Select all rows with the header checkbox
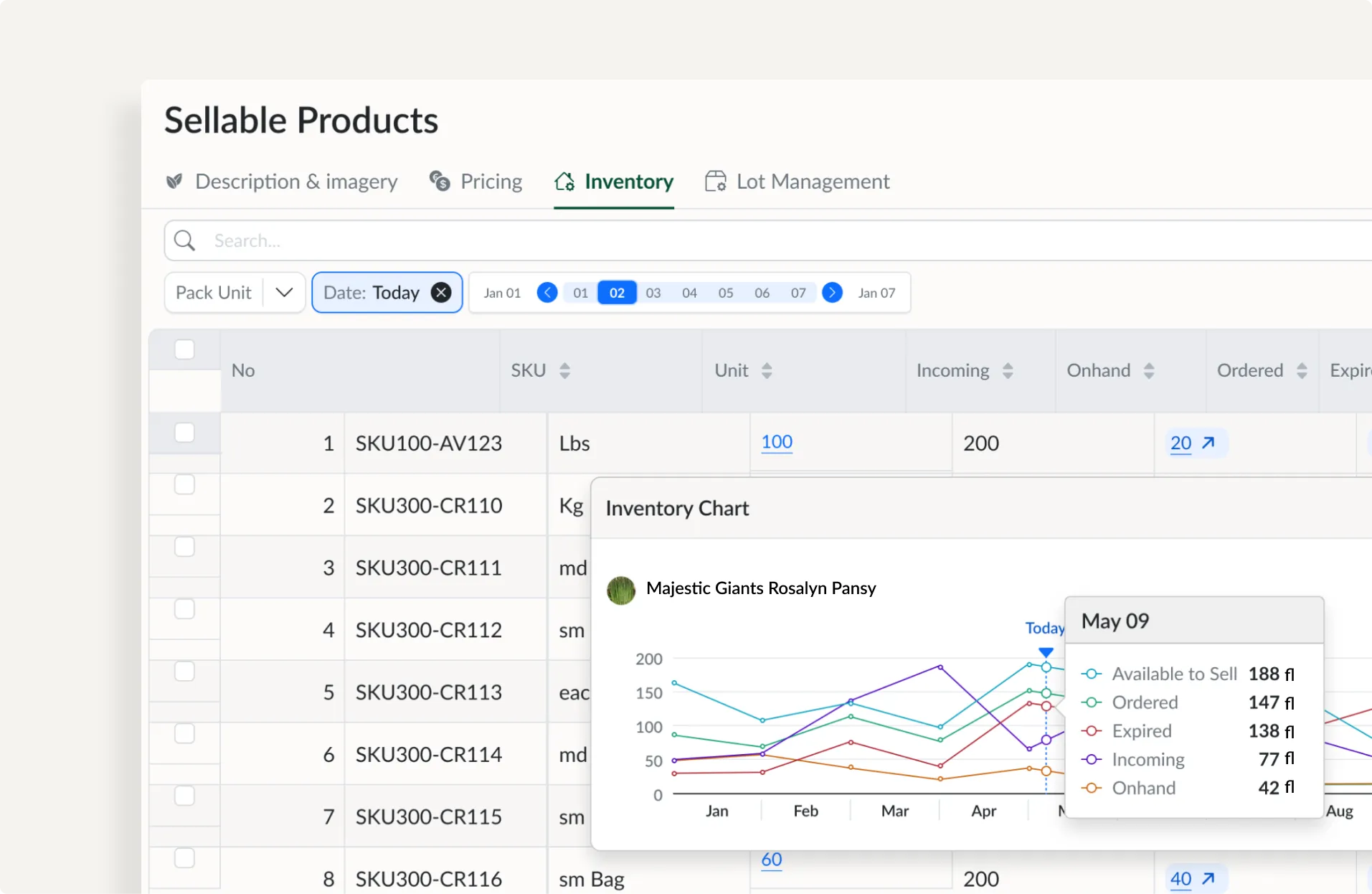The width and height of the screenshot is (1372, 894). (184, 349)
